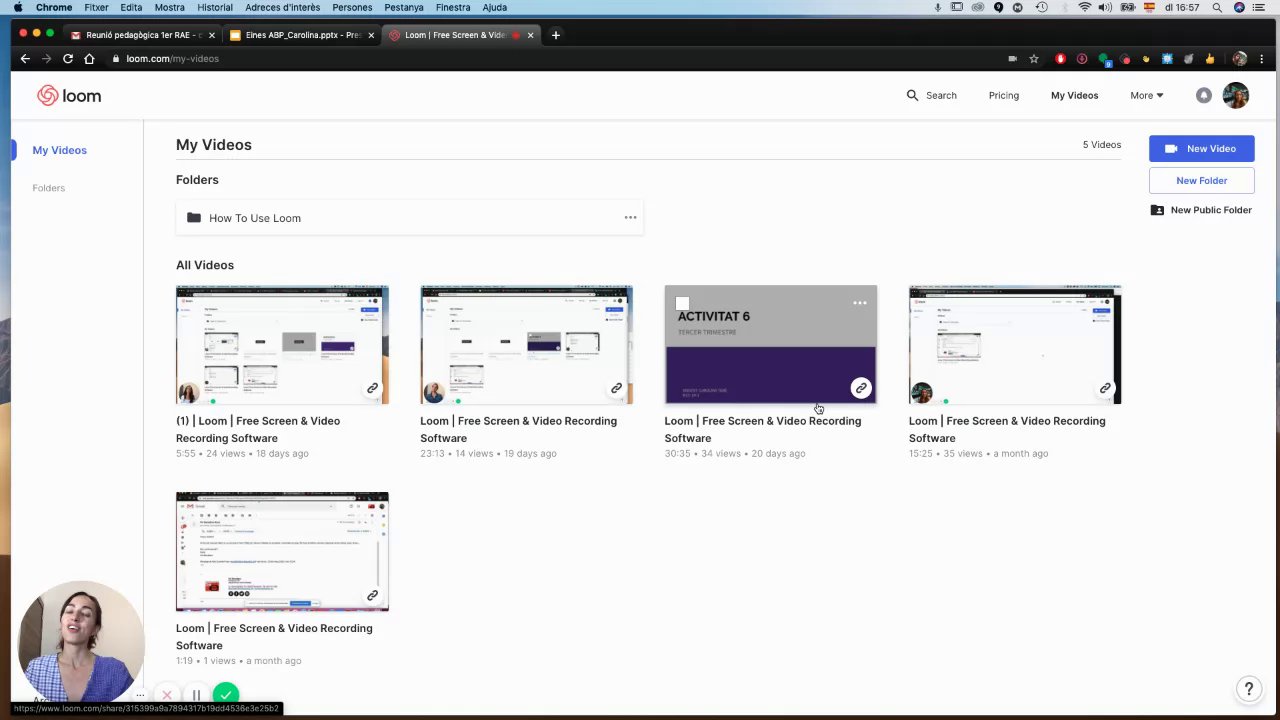The width and height of the screenshot is (1280, 720).
Task: Open the 15:25 video thumbnail
Action: coord(1015,345)
